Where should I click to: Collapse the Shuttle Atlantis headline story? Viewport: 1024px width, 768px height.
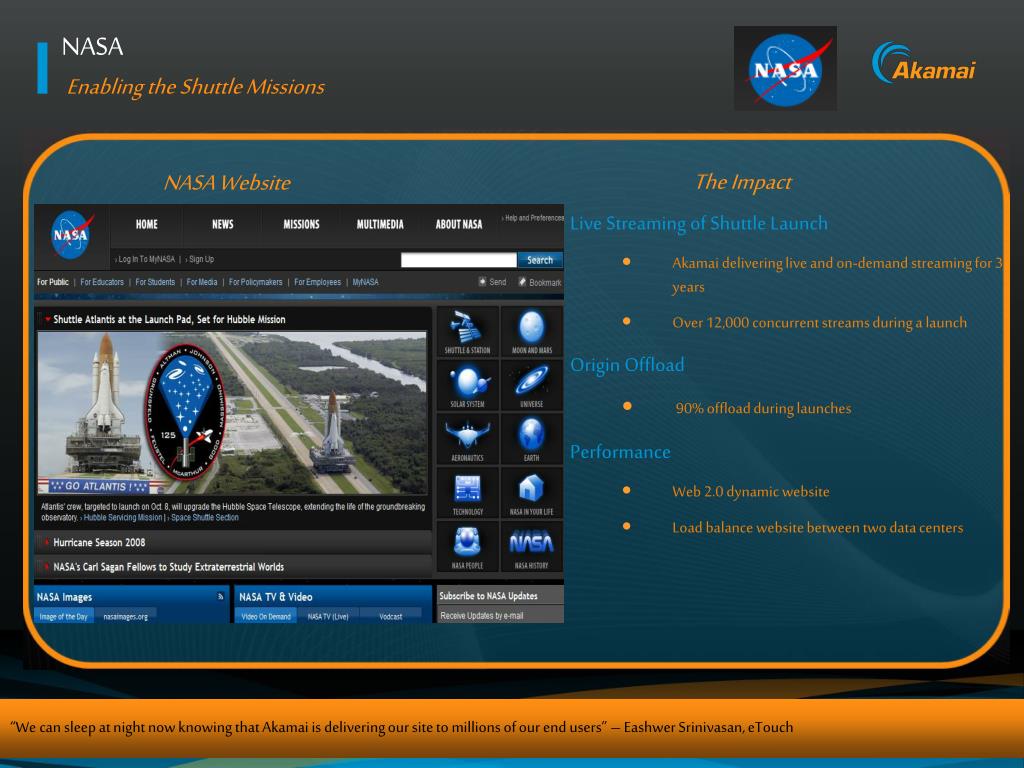(48, 319)
